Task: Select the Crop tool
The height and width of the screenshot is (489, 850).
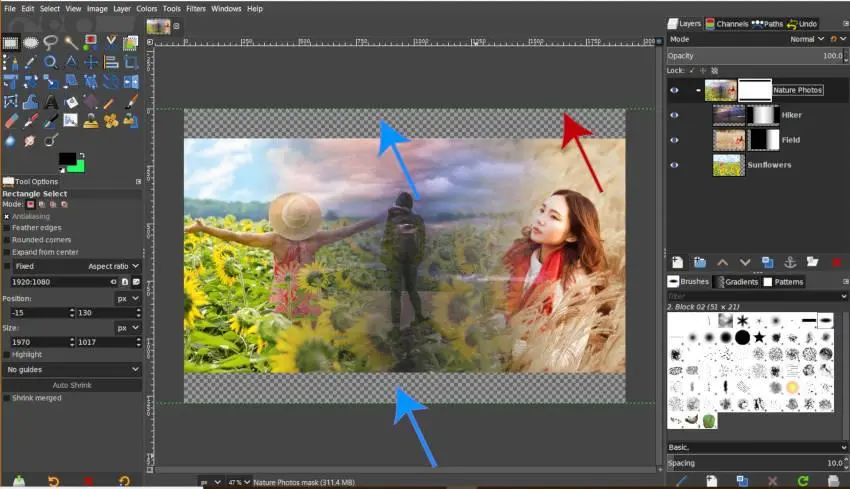Action: 131,62
